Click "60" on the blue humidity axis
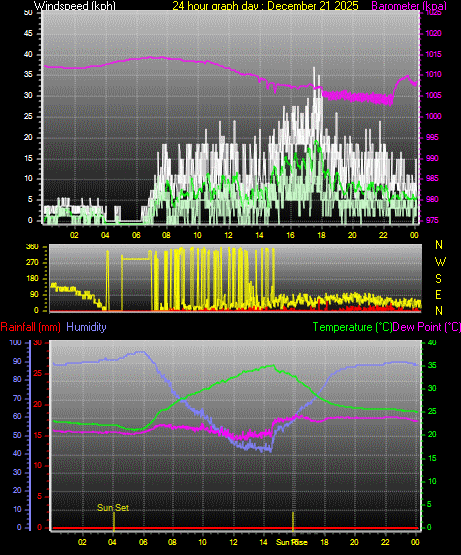 (x=17, y=417)
